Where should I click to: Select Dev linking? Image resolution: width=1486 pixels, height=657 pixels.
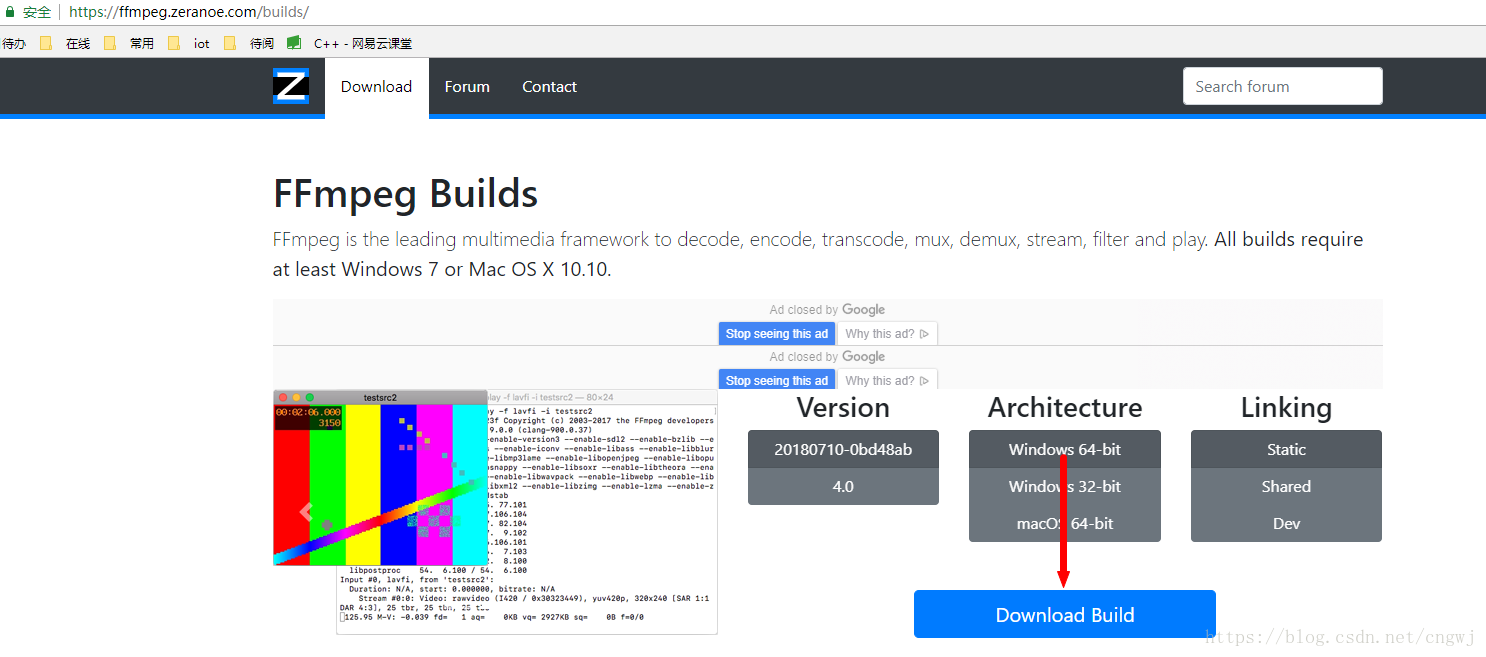point(1286,523)
